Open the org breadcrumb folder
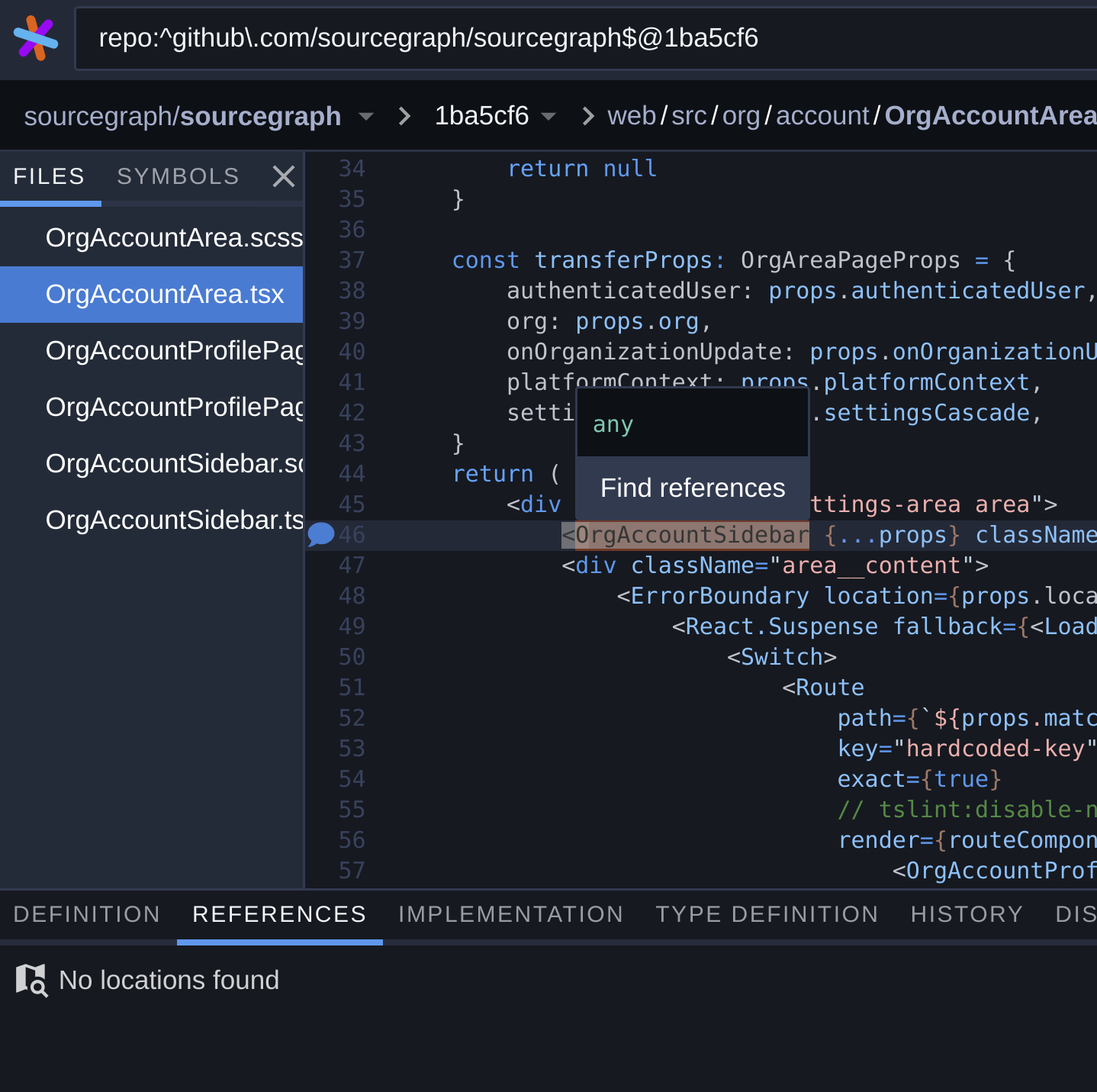This screenshot has width=1097, height=1092. click(x=741, y=116)
